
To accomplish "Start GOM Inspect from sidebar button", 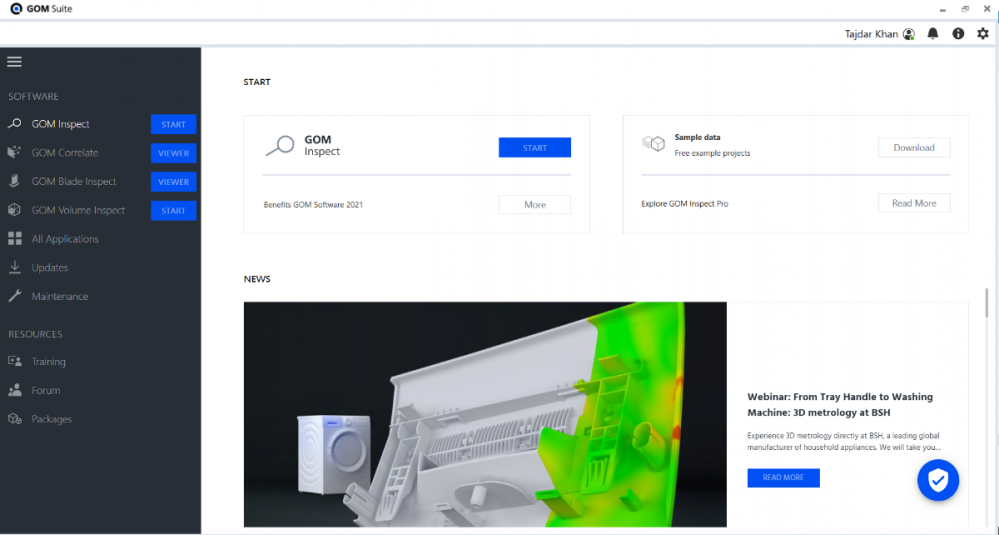I will click(173, 125).
